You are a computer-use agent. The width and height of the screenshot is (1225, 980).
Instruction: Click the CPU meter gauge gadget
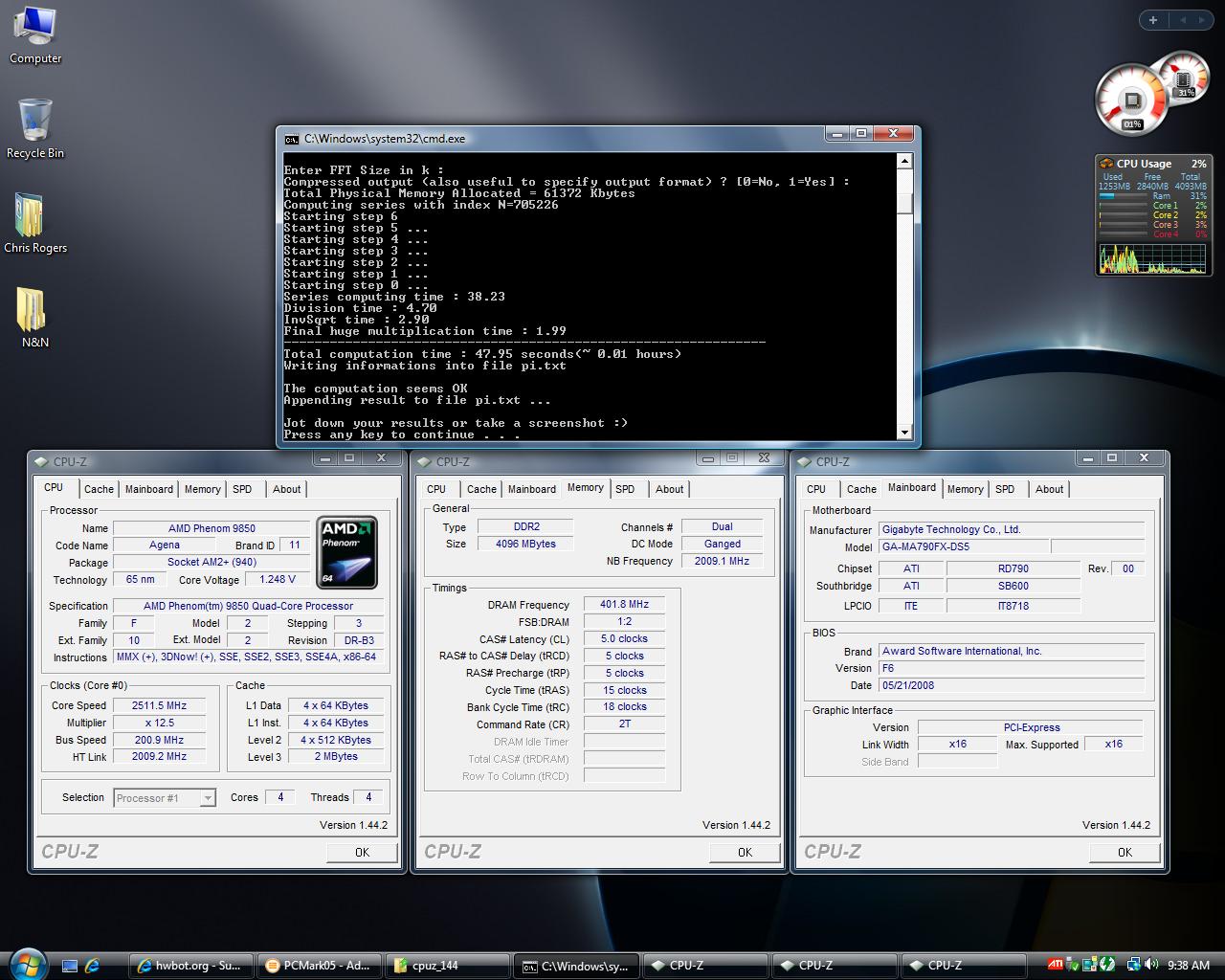click(1132, 100)
